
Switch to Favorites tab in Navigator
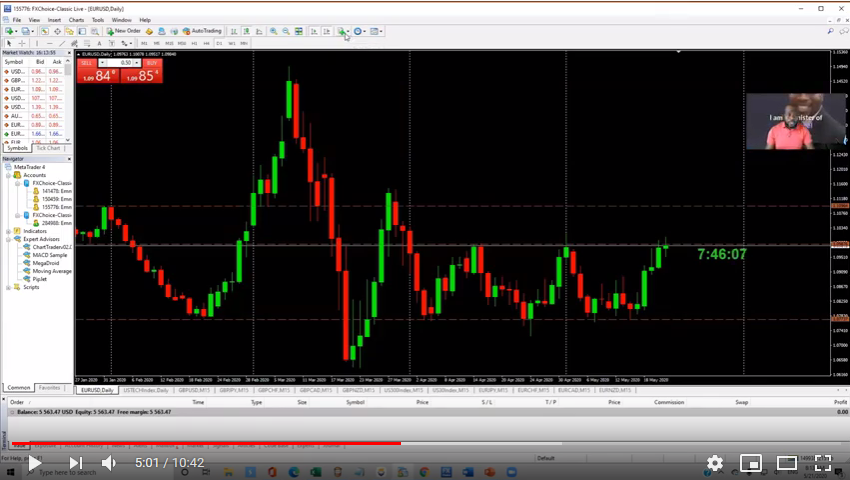tap(49, 388)
